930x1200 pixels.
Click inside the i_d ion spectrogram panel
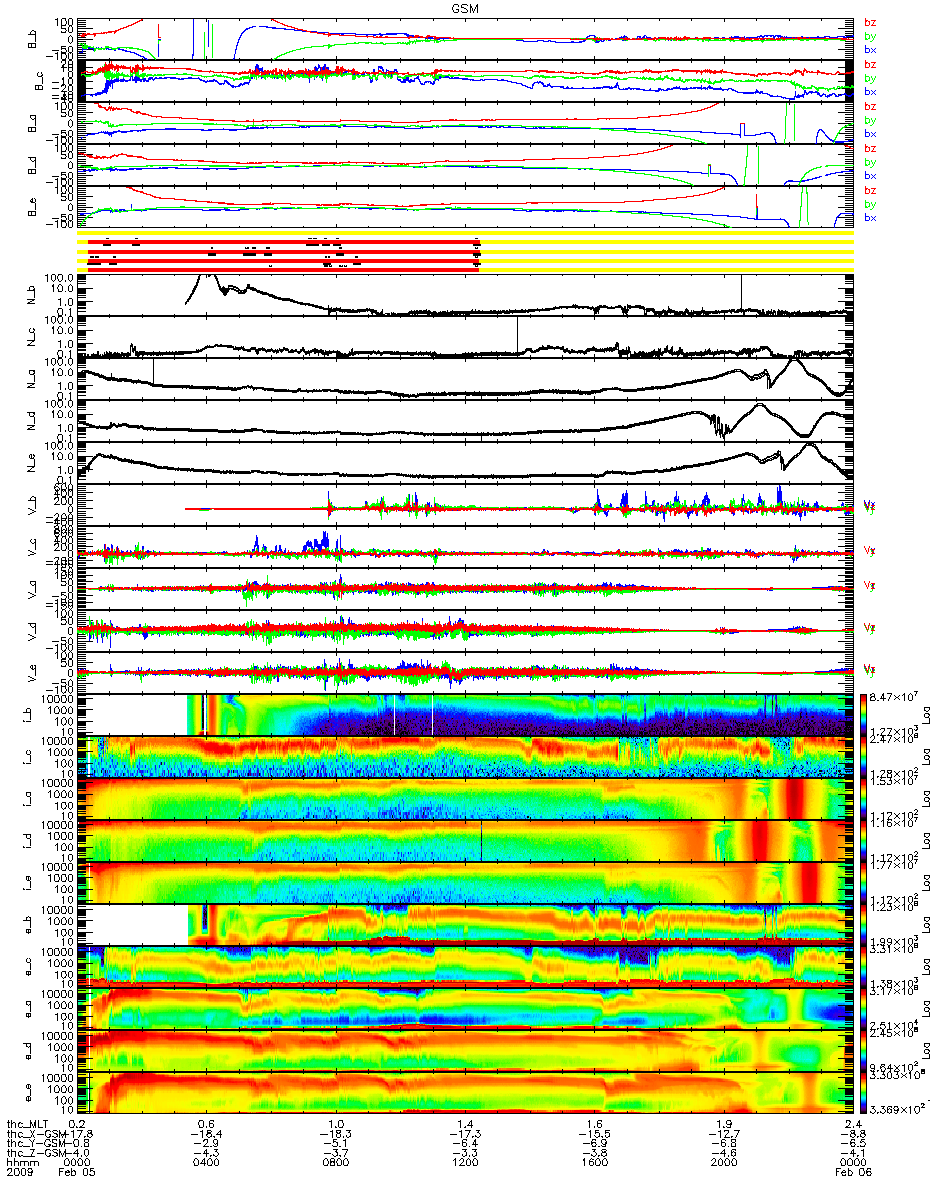tap(466, 840)
